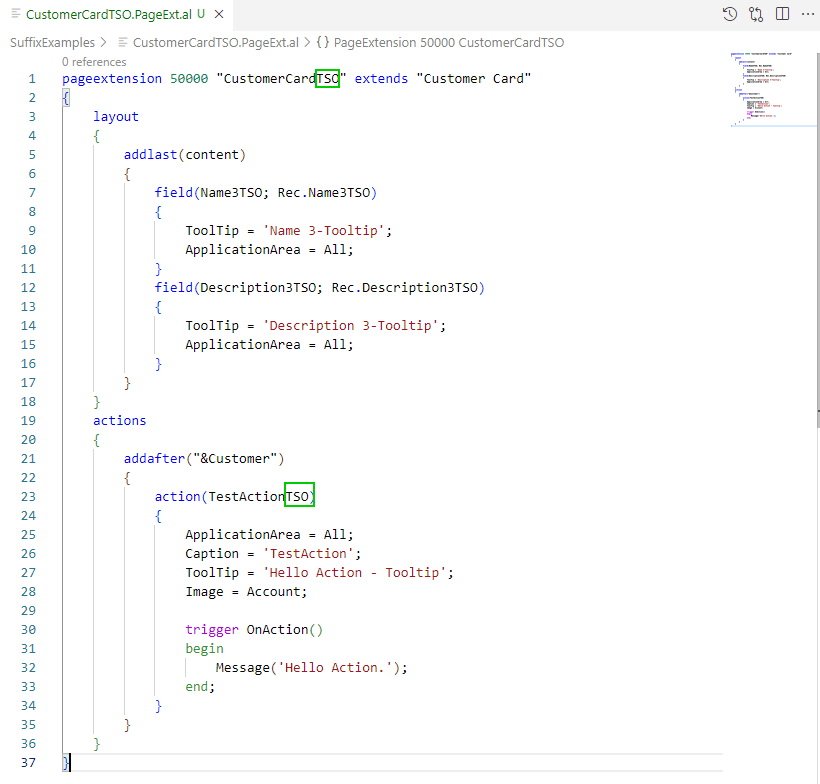This screenshot has height=784, width=820.
Task: Click the 'end;' keyword on line 33
Action: [x=200, y=687]
